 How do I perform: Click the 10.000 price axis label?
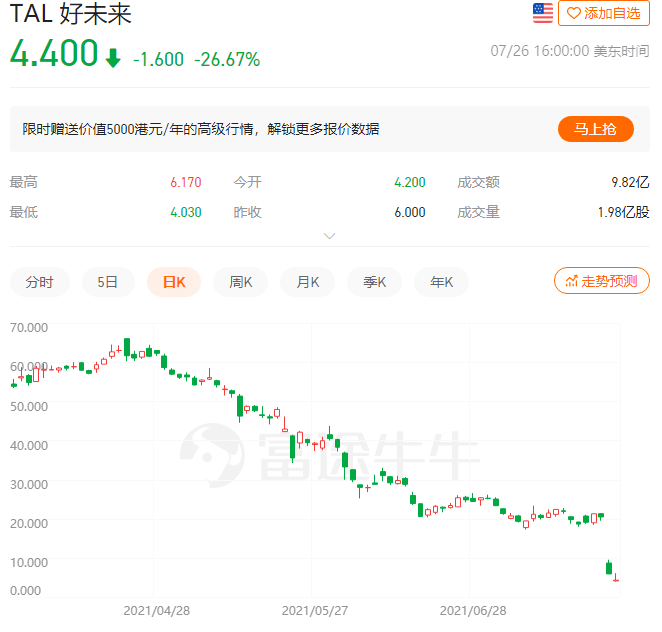click(29, 562)
